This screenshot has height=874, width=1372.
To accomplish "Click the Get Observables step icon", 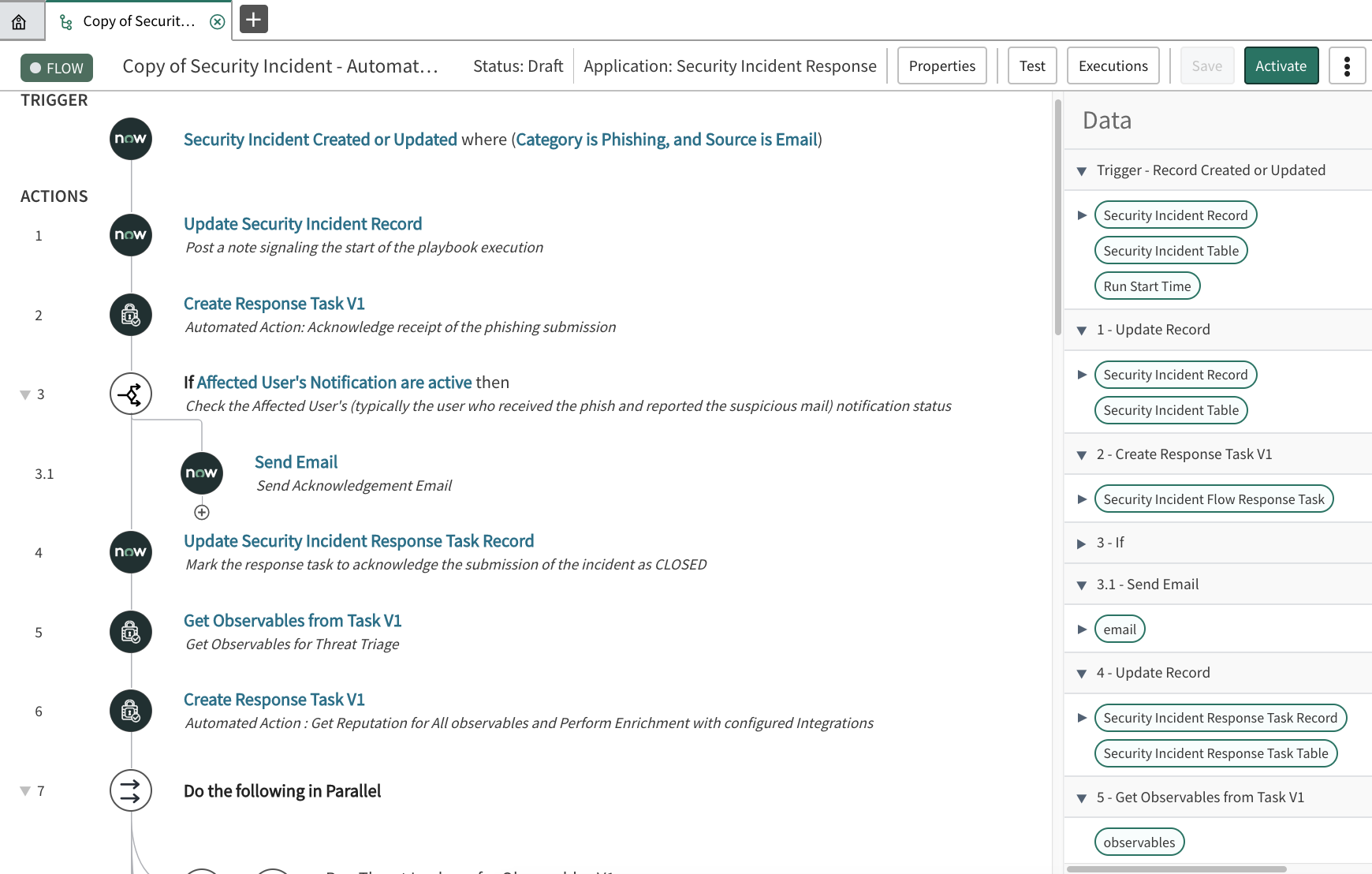I will pos(131,632).
